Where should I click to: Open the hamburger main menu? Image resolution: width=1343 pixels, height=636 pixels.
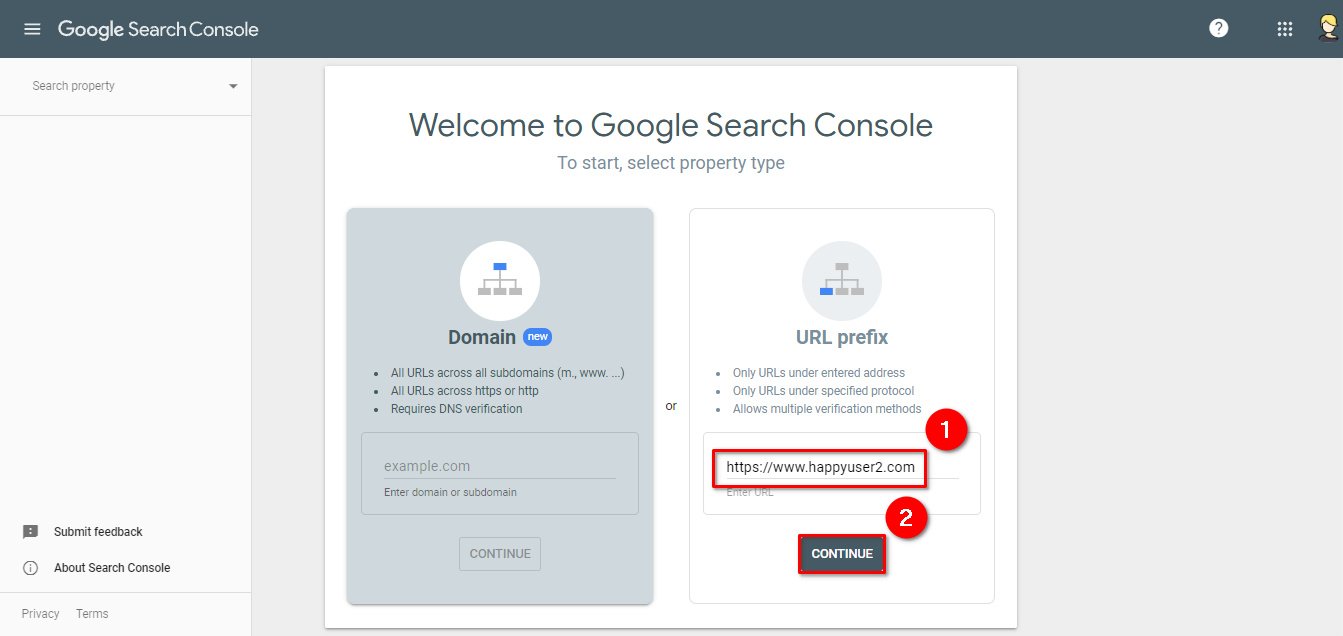coord(32,29)
